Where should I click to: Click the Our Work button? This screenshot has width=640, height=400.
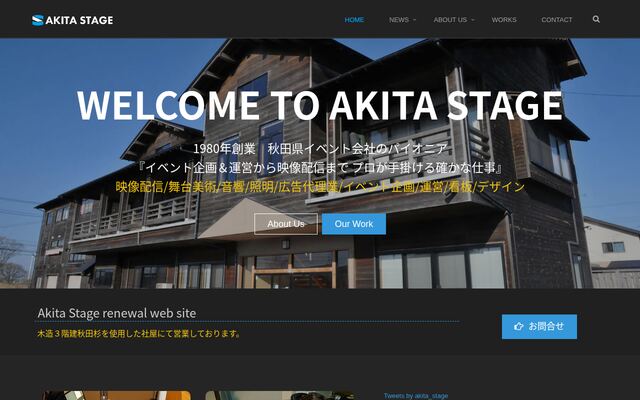353,224
